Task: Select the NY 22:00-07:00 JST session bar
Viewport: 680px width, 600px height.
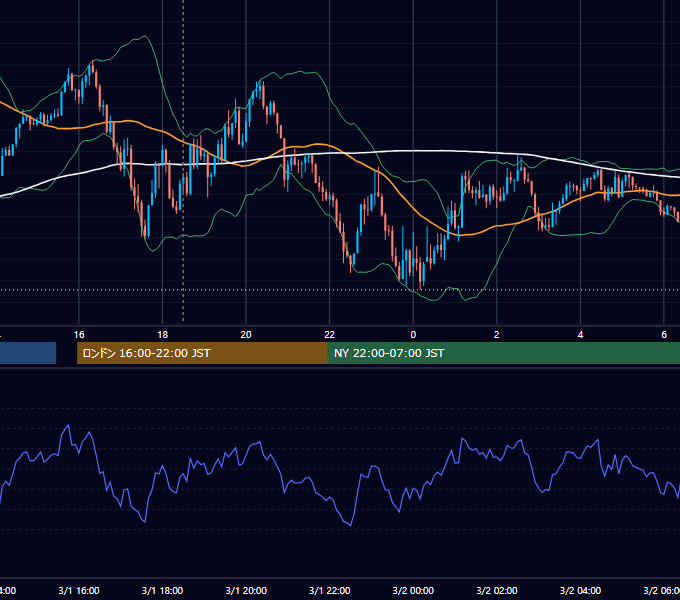Action: (x=503, y=353)
